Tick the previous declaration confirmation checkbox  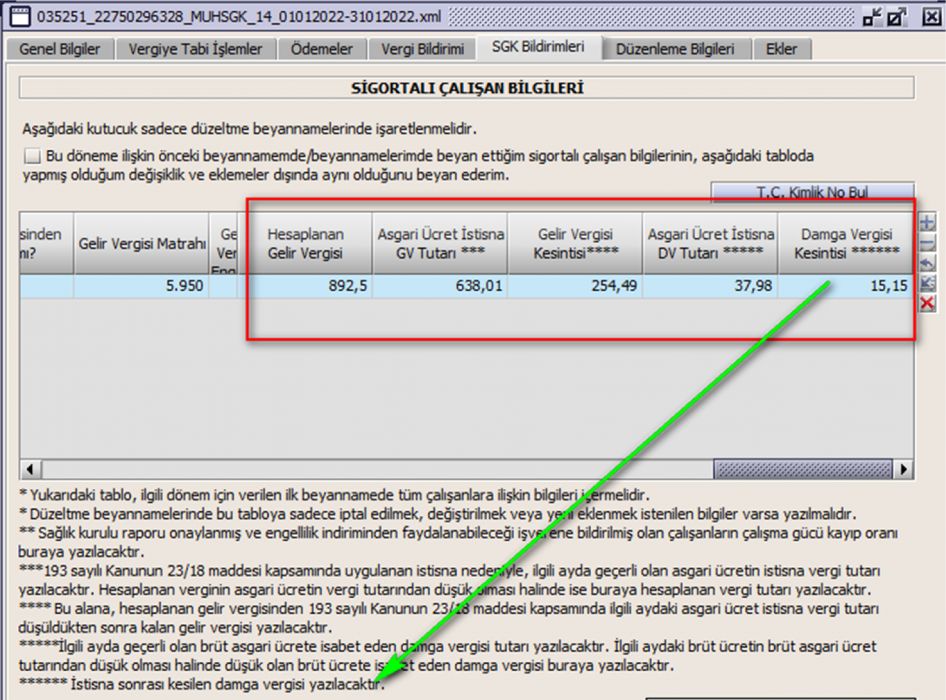point(33,156)
